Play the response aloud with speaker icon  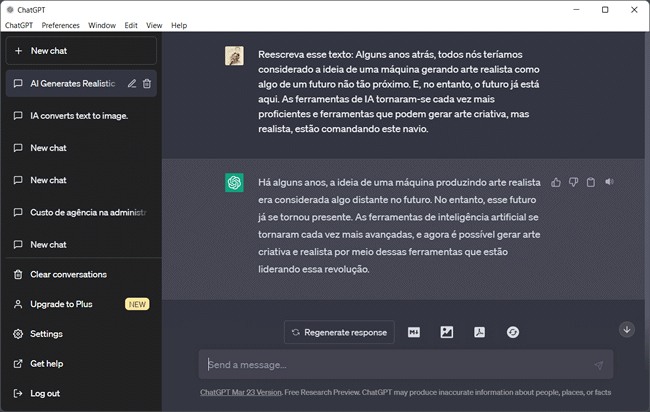pyautogui.click(x=609, y=182)
